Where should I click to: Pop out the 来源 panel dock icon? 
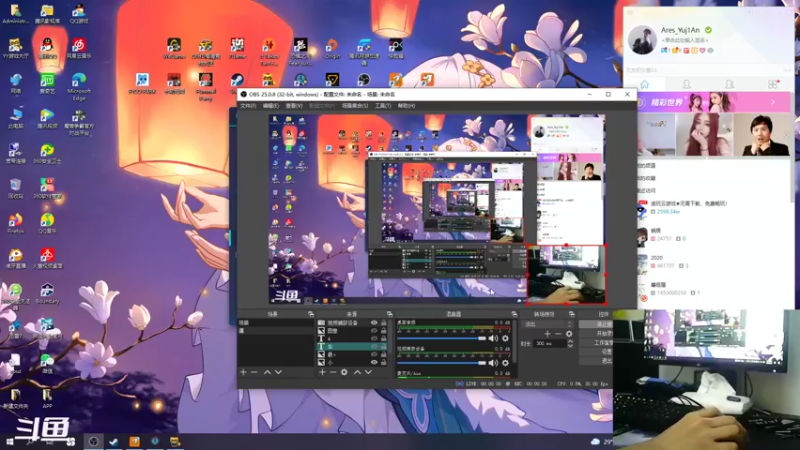389,314
